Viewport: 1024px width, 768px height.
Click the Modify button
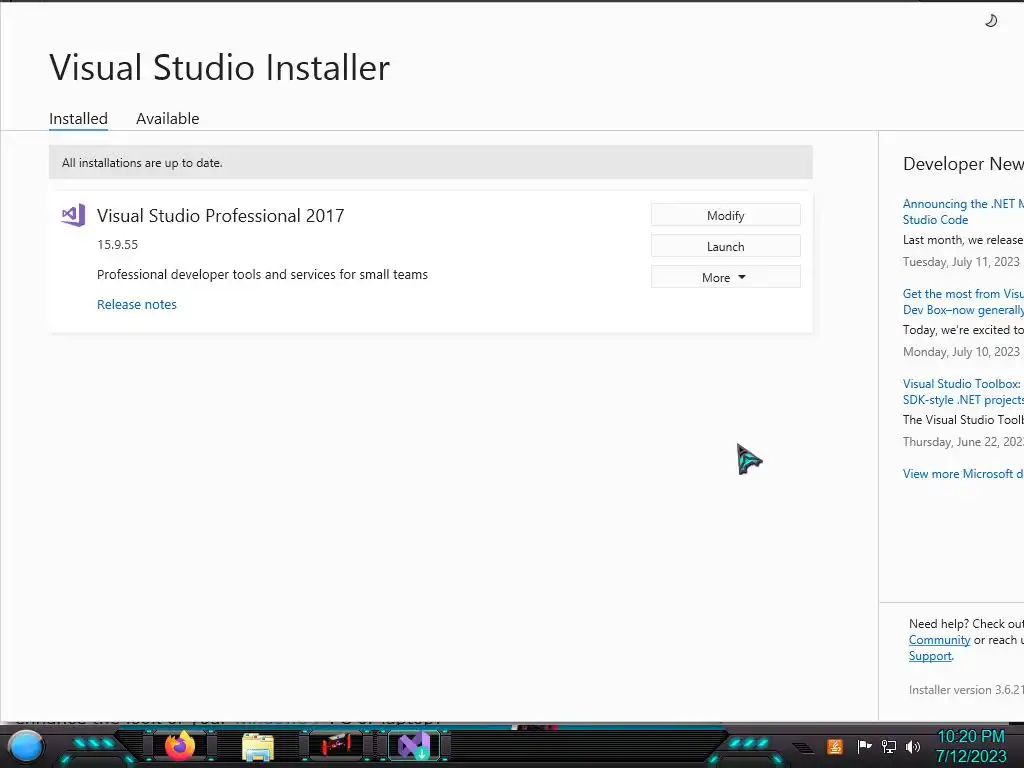[726, 216]
